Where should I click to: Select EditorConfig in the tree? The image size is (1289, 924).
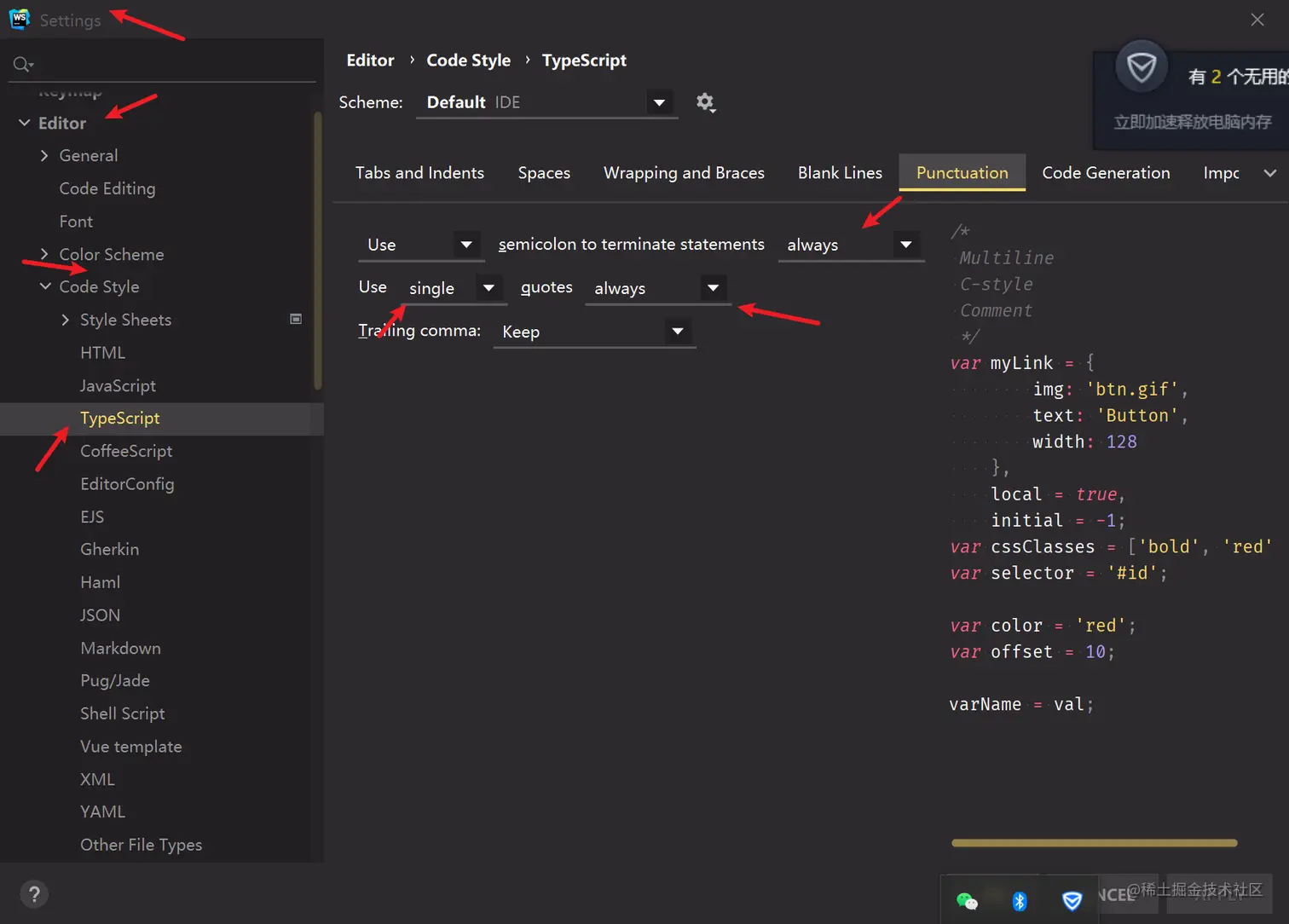click(x=127, y=484)
